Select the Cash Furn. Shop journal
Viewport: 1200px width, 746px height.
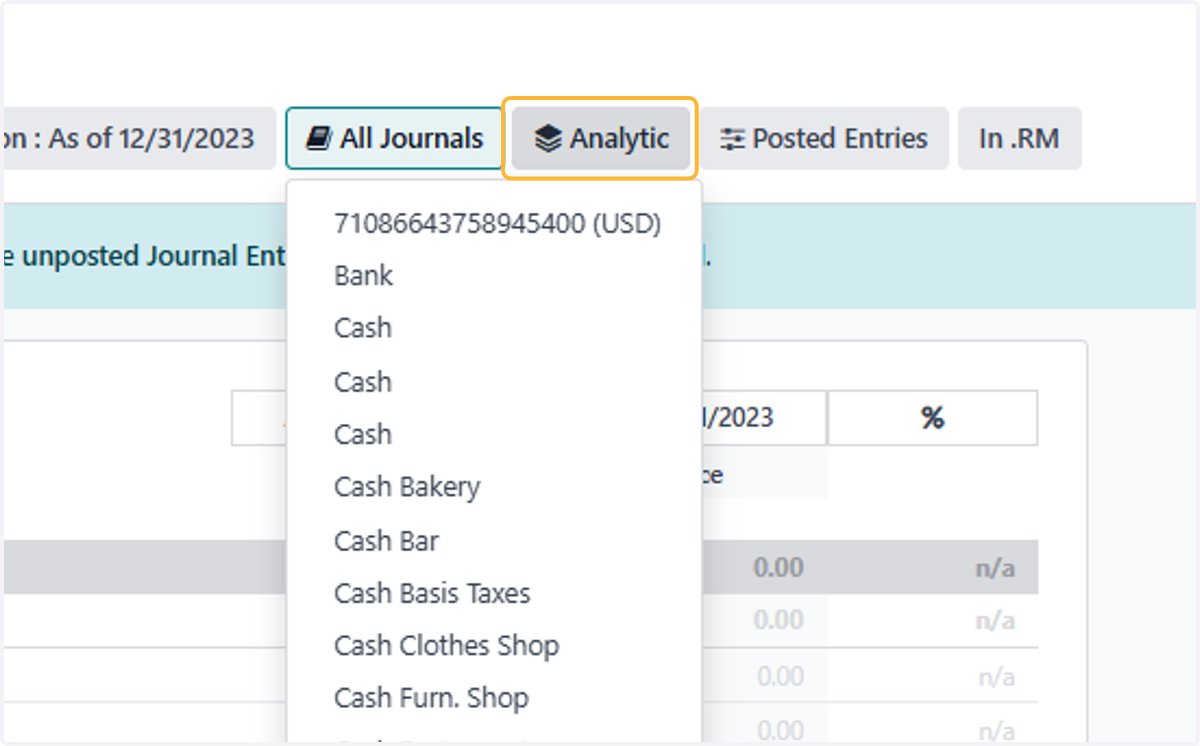point(431,698)
